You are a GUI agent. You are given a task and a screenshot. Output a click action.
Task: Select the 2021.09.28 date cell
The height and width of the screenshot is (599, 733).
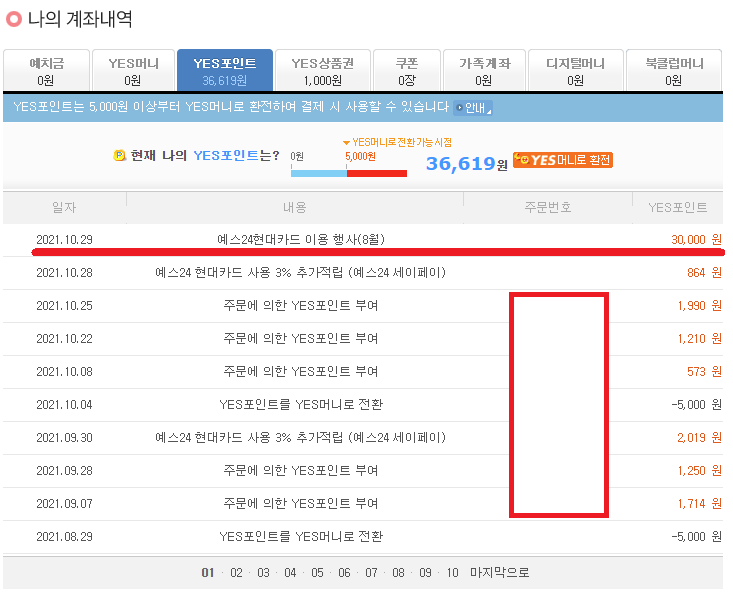tap(65, 470)
